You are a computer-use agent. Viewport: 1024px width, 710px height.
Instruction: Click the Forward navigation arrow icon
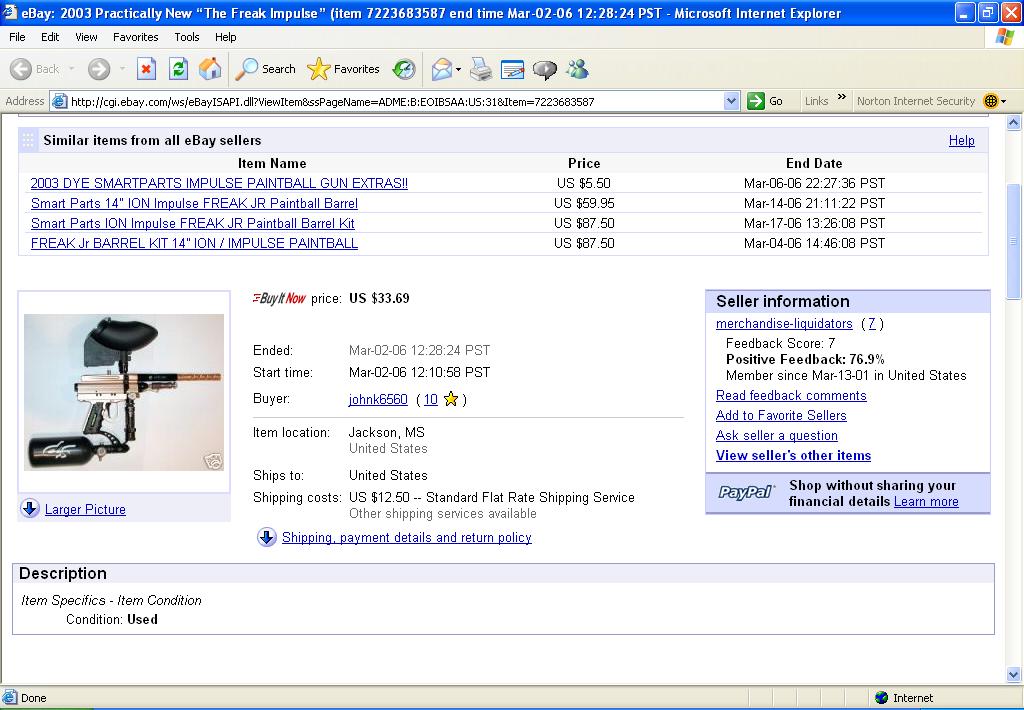[99, 69]
